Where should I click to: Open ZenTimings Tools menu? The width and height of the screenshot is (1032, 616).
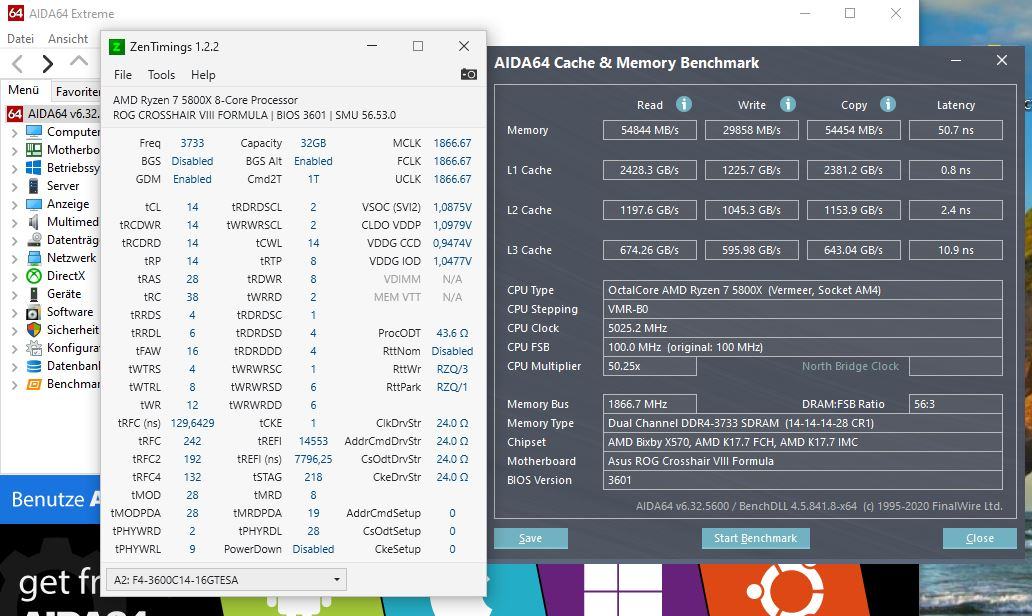click(x=161, y=75)
